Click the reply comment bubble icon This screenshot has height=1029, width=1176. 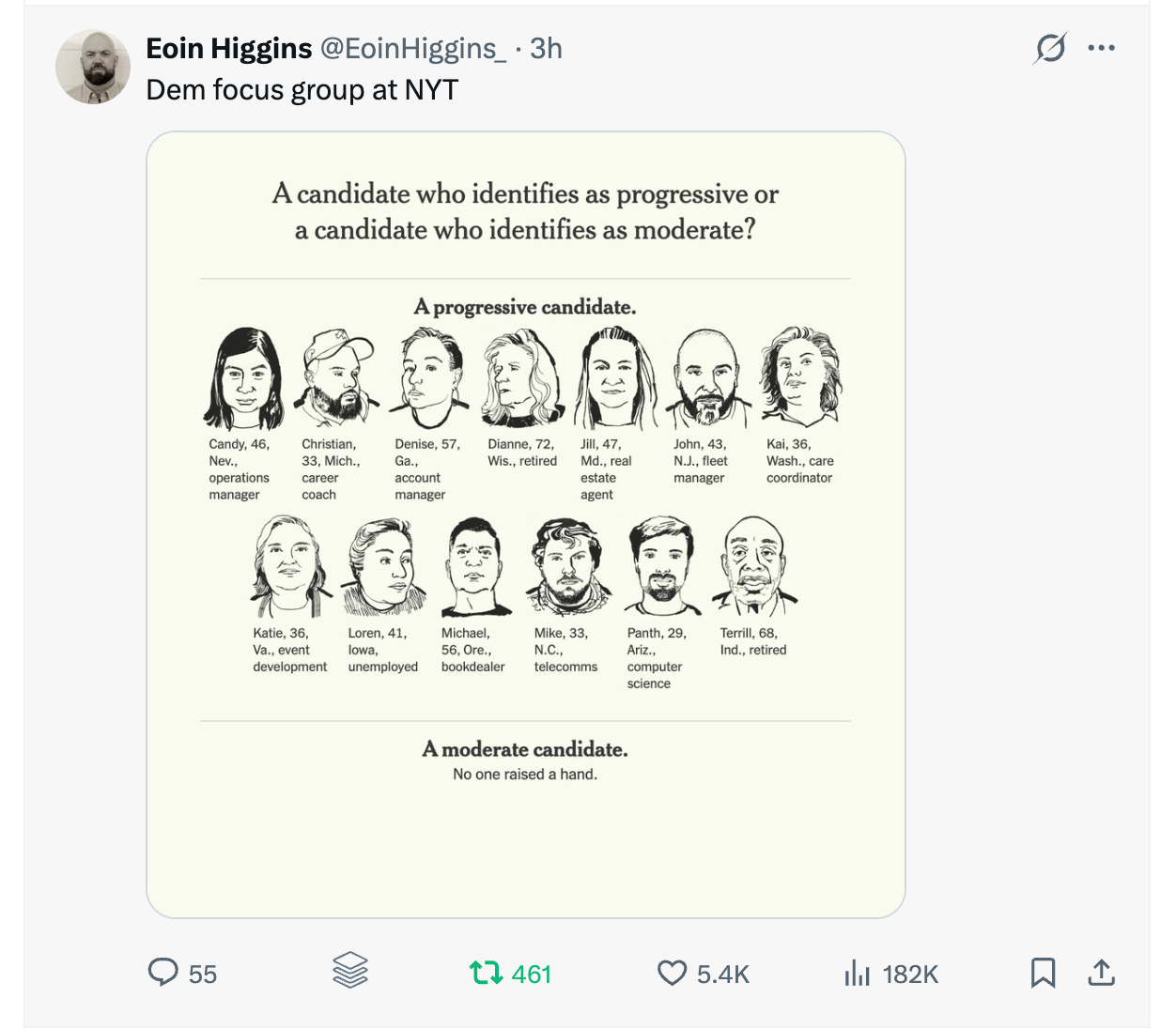162,972
